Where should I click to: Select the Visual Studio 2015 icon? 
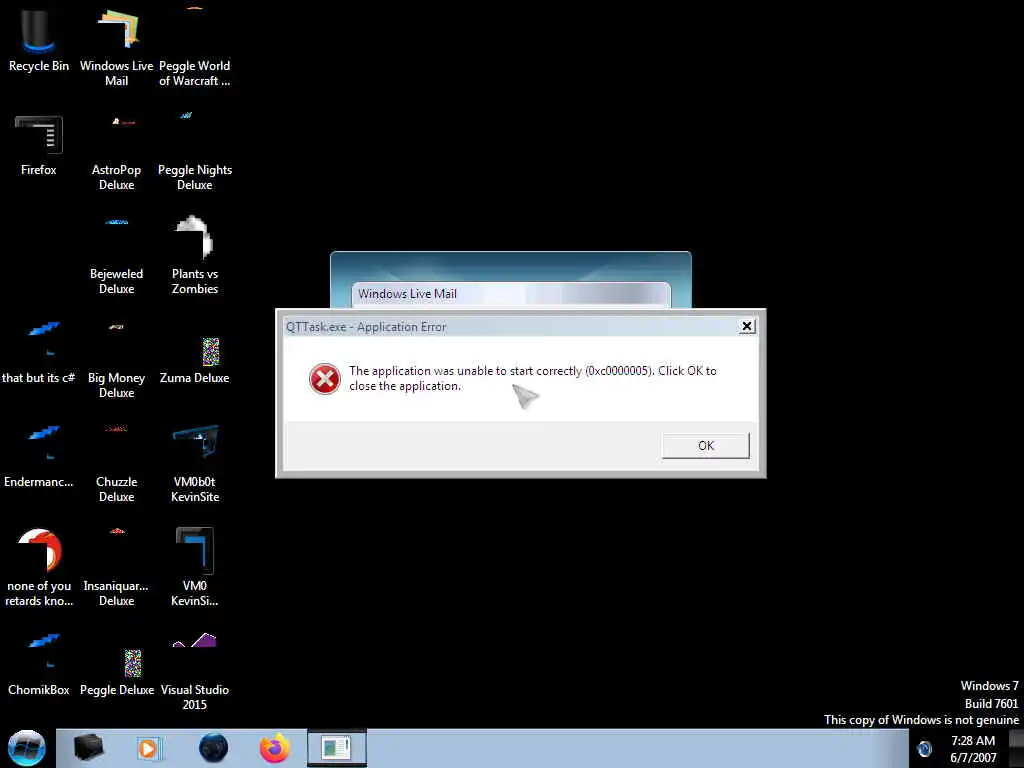click(x=195, y=673)
